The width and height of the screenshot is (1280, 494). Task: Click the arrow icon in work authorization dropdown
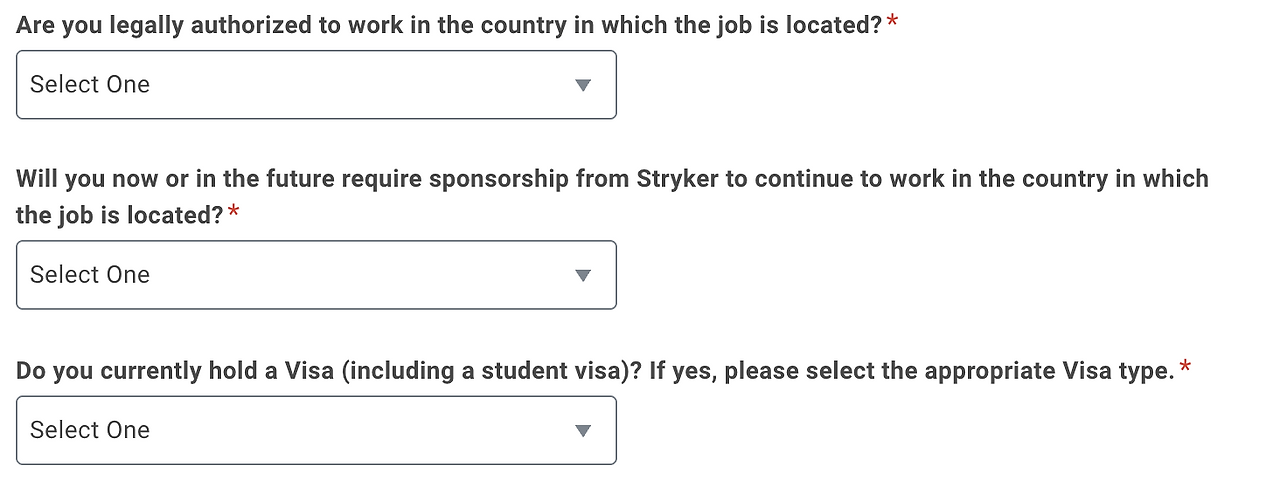584,85
